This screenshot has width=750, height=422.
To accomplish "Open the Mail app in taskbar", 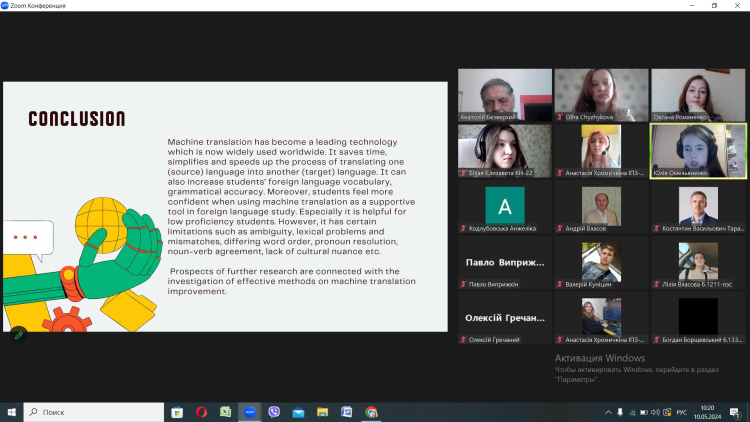I will pyautogui.click(x=298, y=412).
